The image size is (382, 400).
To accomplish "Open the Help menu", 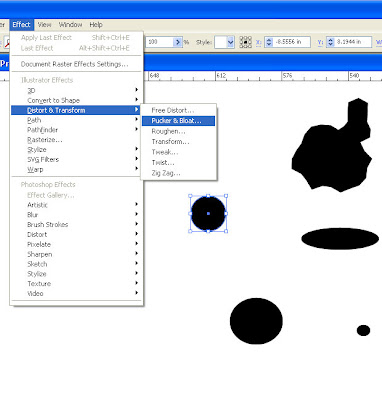I will click(x=96, y=25).
